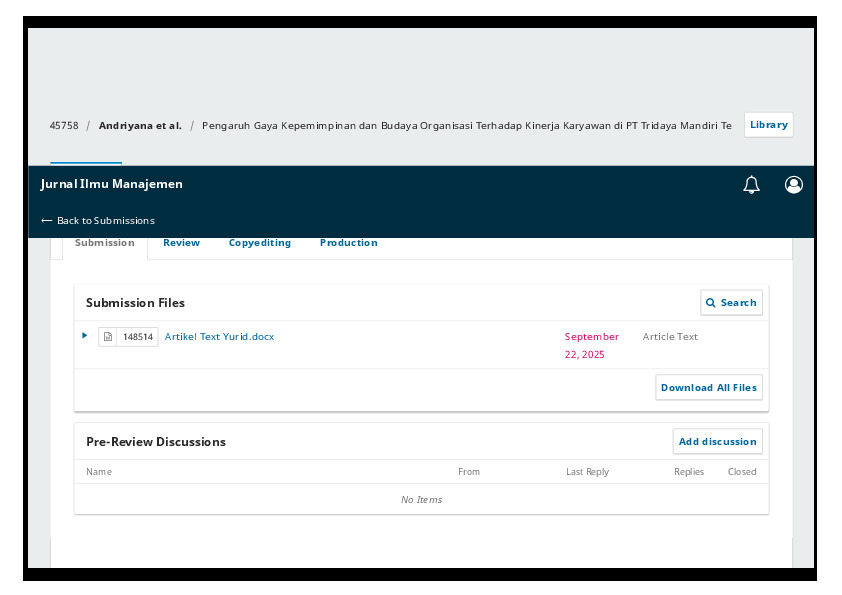Click the magnifier icon in Search button
This screenshot has height=595, width=842.
[x=710, y=303]
